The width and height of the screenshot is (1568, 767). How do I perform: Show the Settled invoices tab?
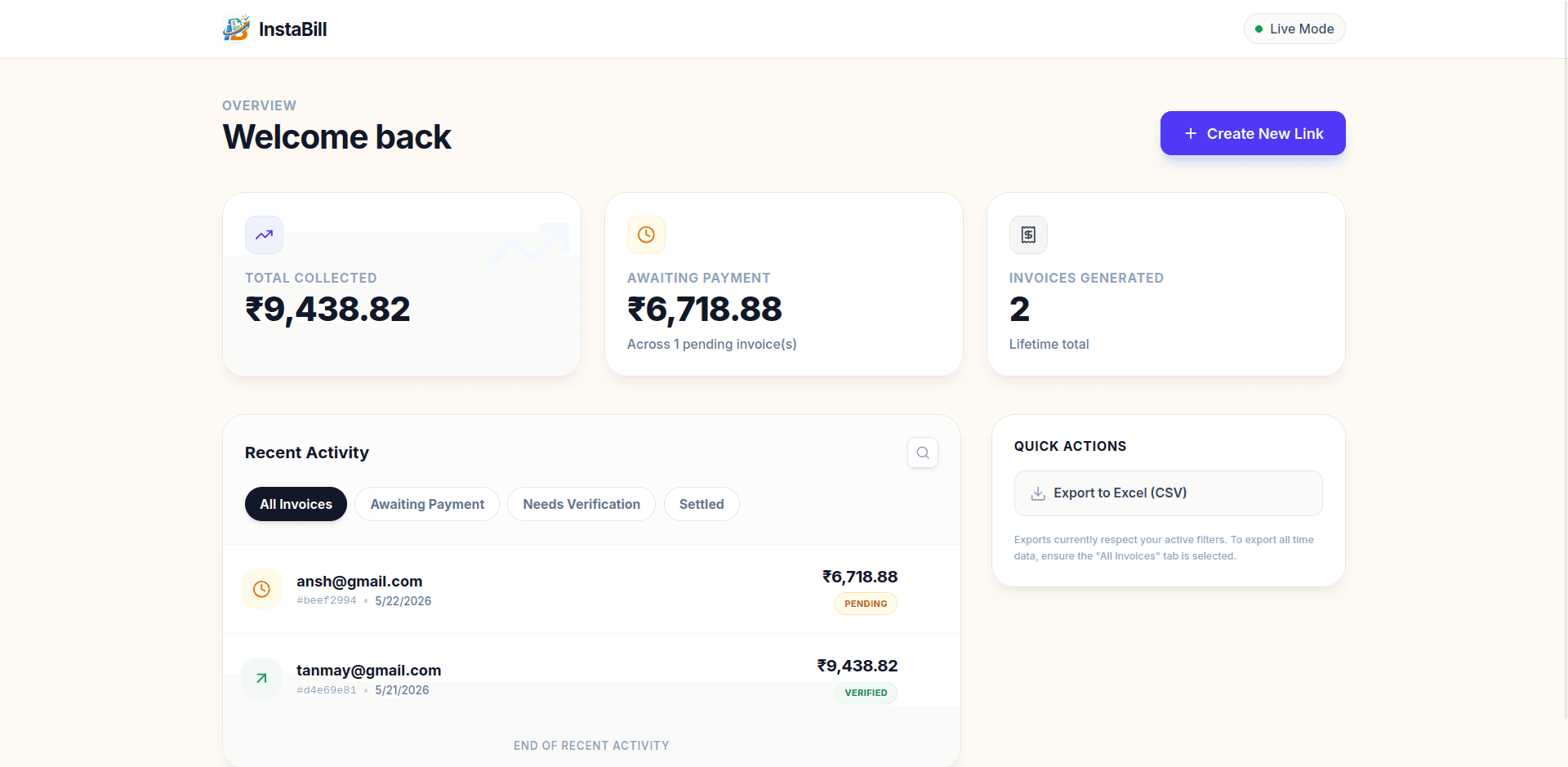pos(702,504)
